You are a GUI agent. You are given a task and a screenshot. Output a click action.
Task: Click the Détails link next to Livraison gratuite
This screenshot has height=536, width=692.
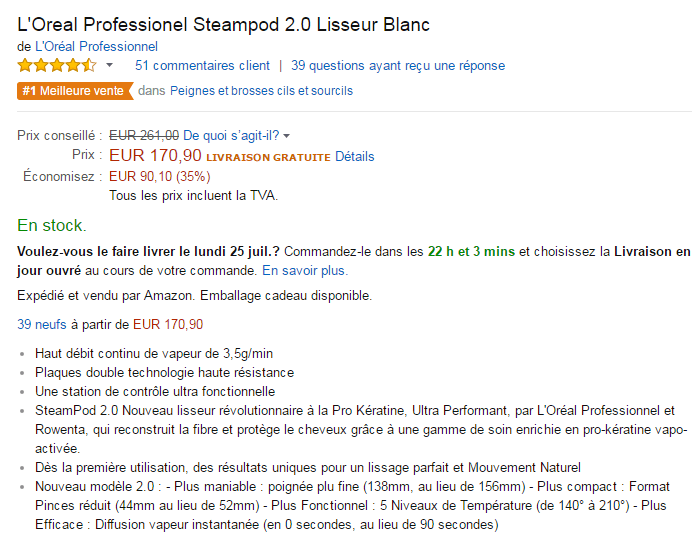coord(354,156)
